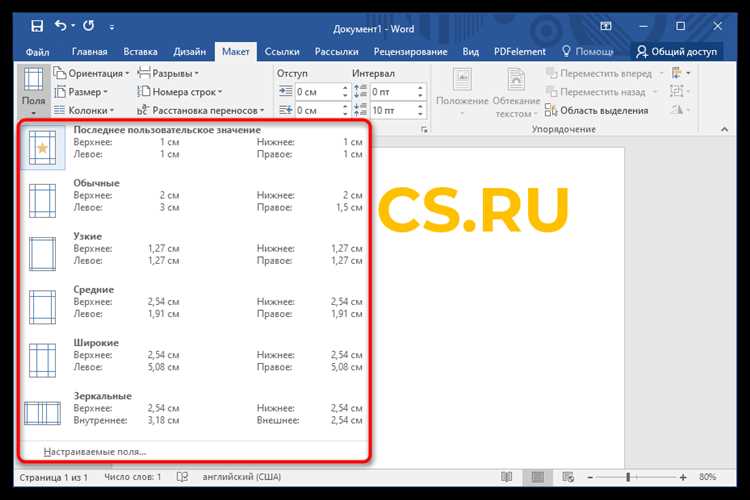Click the star margins thumbnail icon
The width and height of the screenshot is (750, 500).
pyautogui.click(x=43, y=148)
